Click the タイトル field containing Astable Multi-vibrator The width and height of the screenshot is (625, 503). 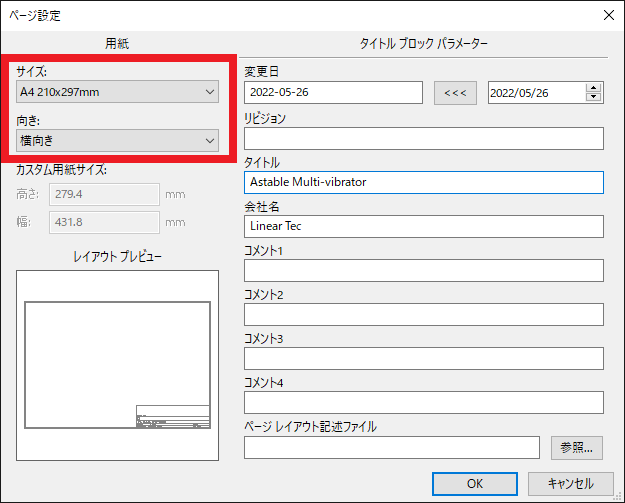[x=424, y=182]
